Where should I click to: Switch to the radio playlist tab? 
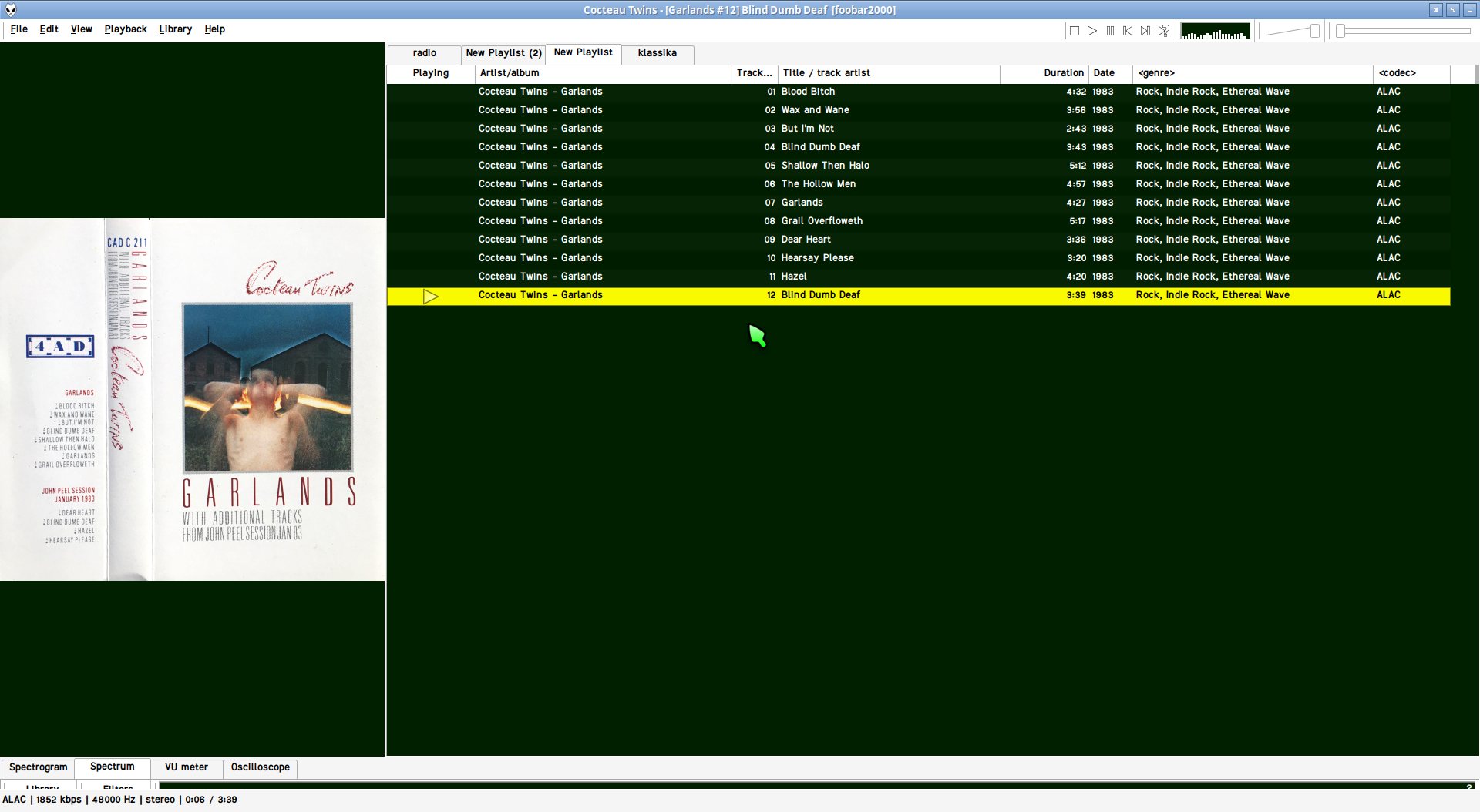[x=423, y=53]
